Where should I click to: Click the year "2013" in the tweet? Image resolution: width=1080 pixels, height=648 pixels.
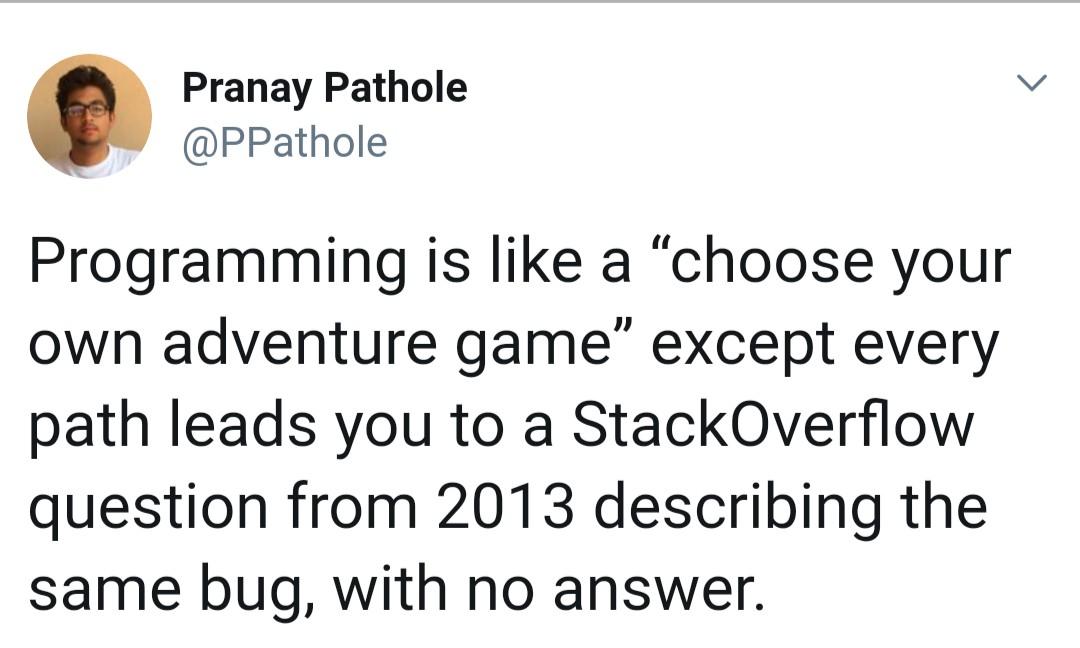click(x=506, y=507)
